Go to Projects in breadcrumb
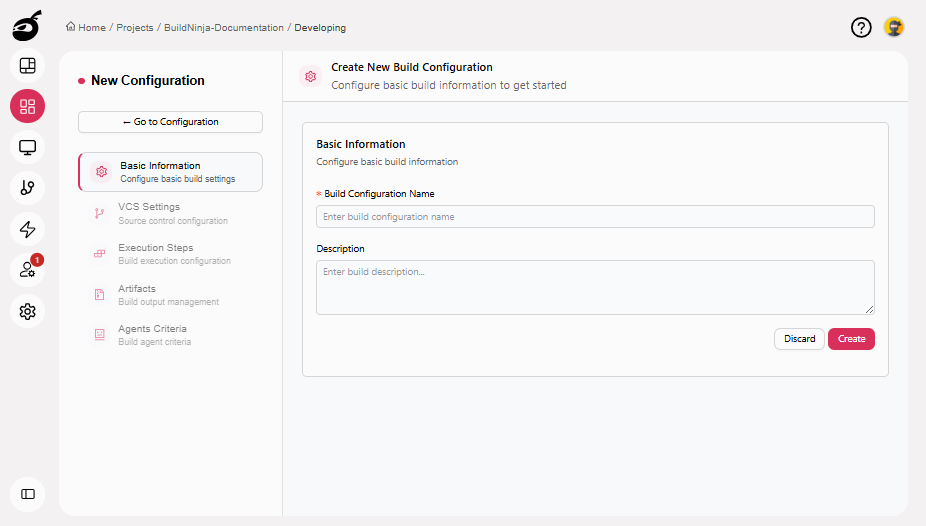Screen dimensions: 926x526 [x=135, y=28]
